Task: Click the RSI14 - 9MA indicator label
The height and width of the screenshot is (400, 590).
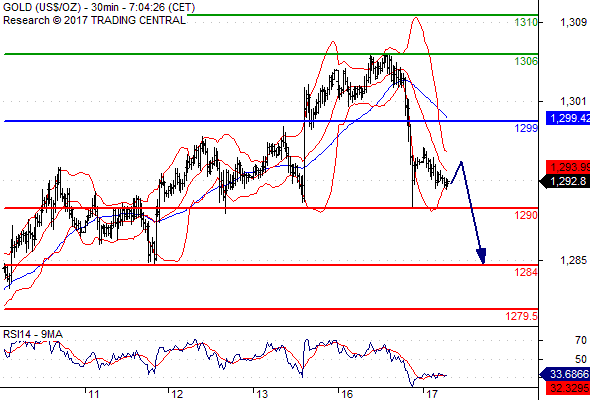Action: (33, 334)
